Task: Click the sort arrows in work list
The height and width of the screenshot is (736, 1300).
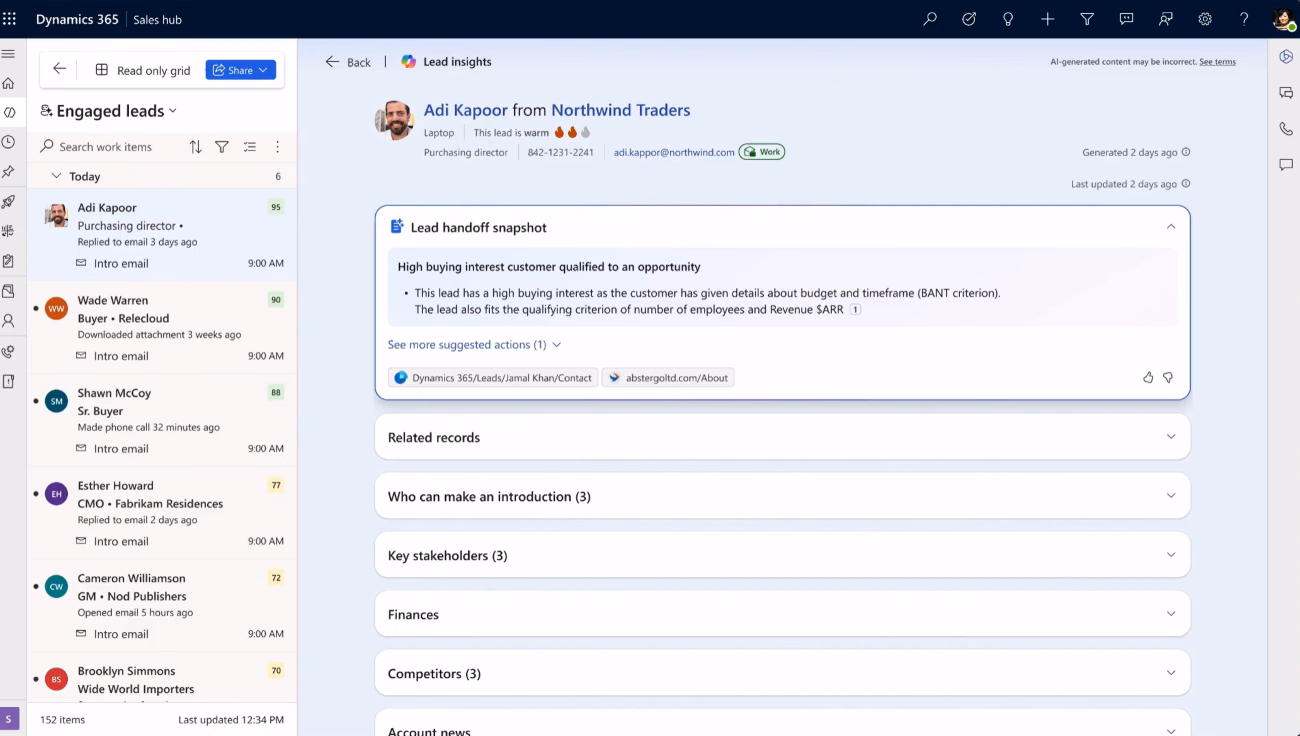Action: (195, 147)
